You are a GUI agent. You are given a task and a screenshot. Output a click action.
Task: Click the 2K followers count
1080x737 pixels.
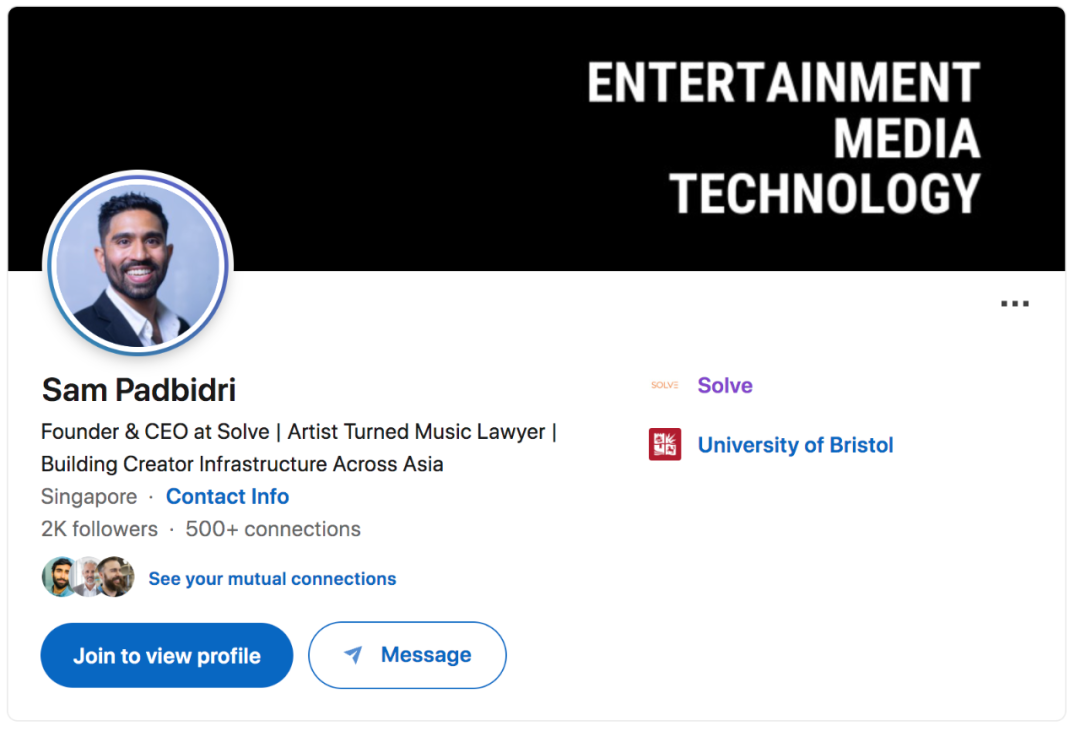pos(99,529)
